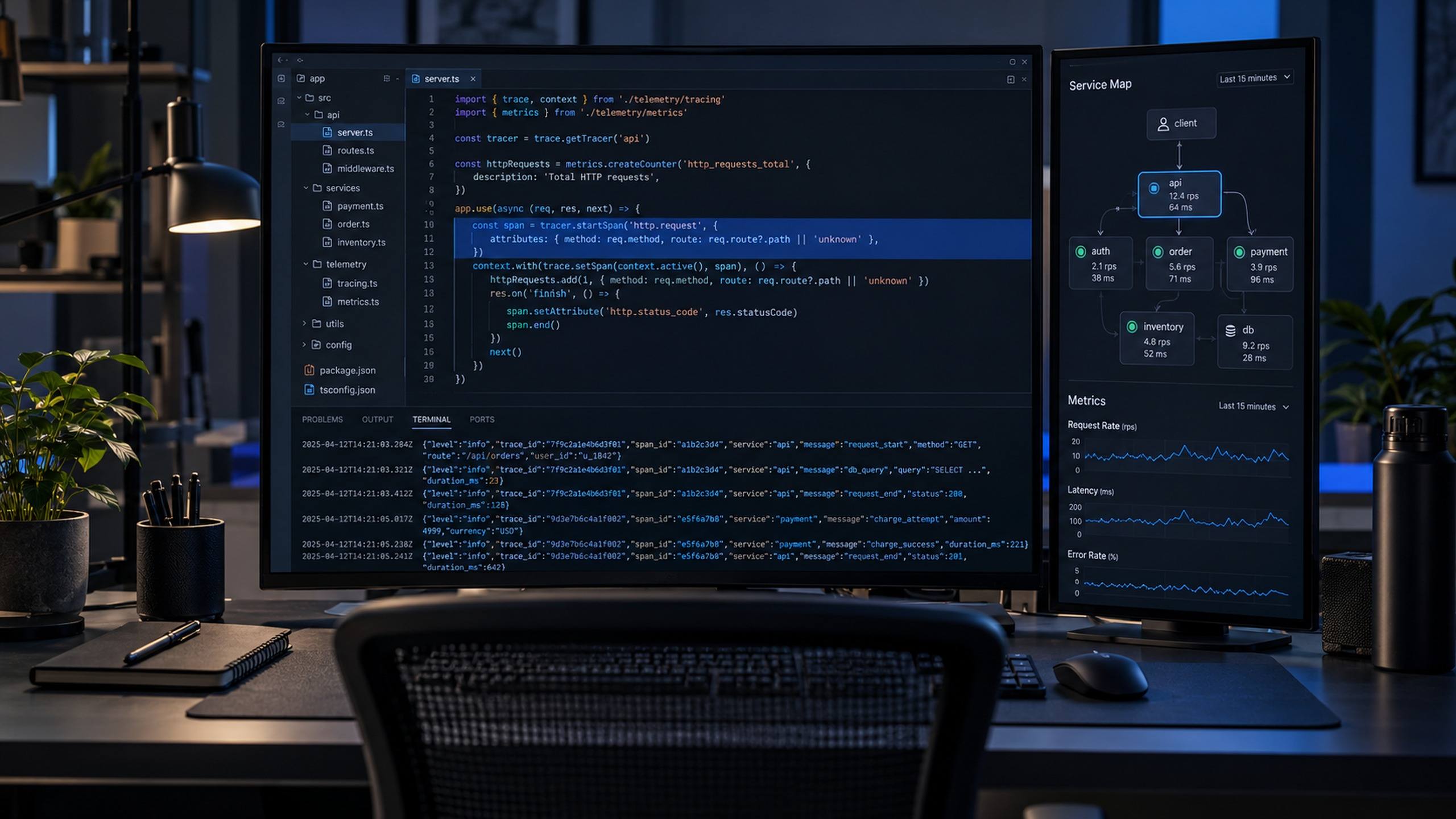Image resolution: width=1456 pixels, height=819 pixels.
Task: Click line number 4 in the editor gutter
Action: click(x=431, y=138)
